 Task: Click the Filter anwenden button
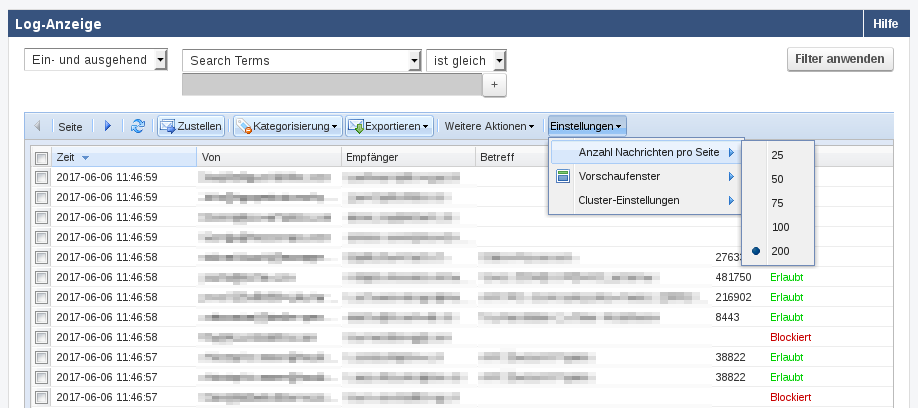point(839,60)
